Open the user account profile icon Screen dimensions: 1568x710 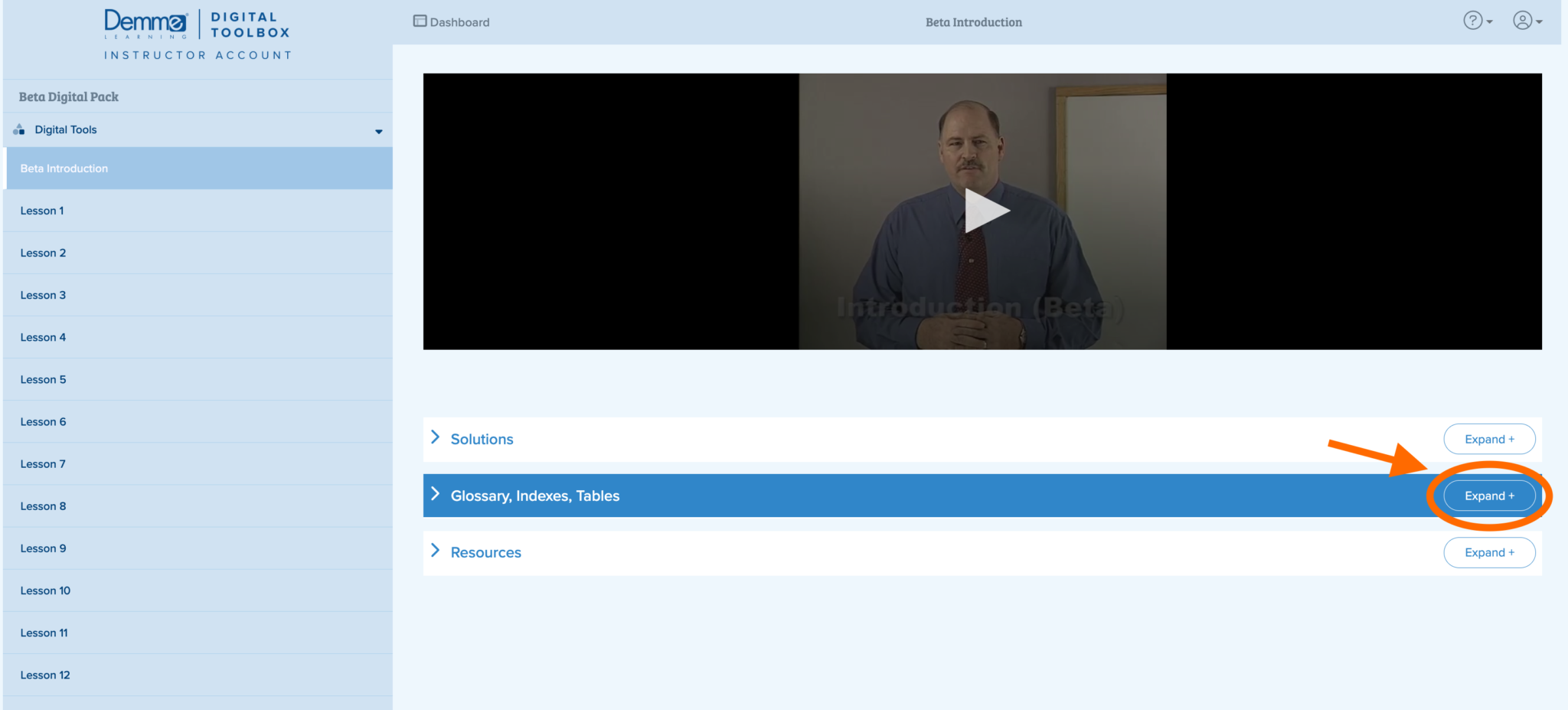[x=1524, y=21]
